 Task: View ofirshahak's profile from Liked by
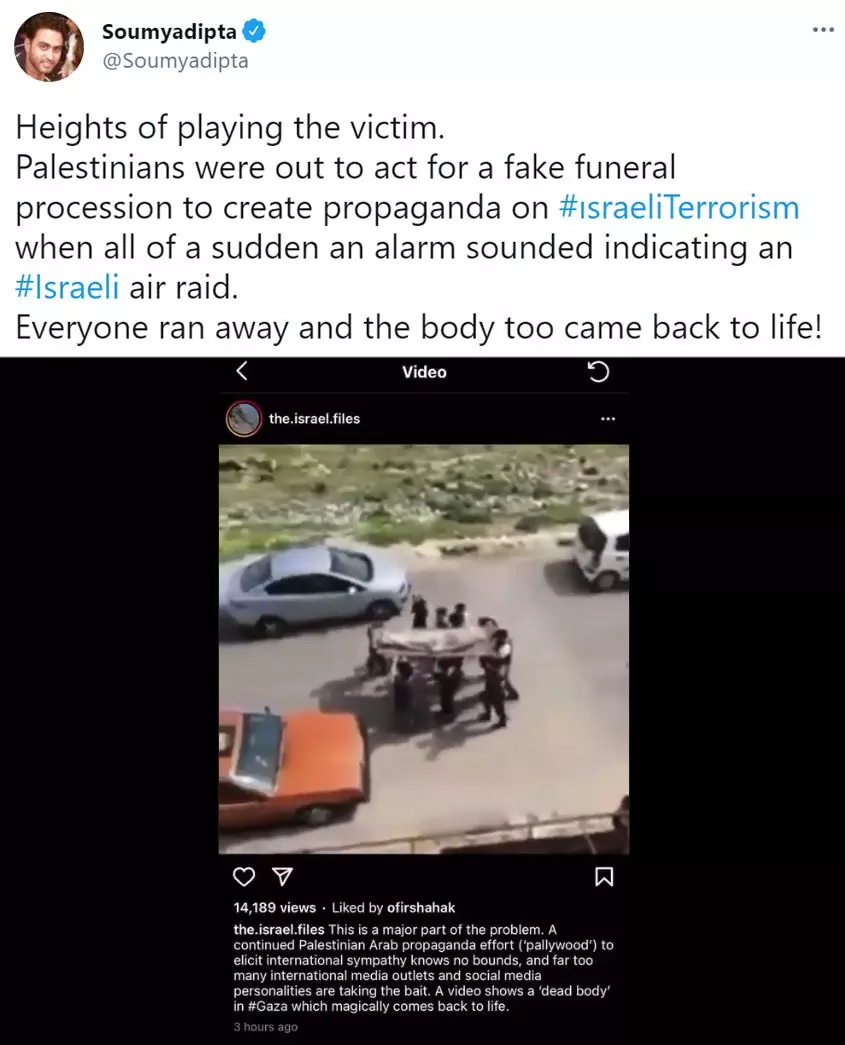tap(421, 908)
